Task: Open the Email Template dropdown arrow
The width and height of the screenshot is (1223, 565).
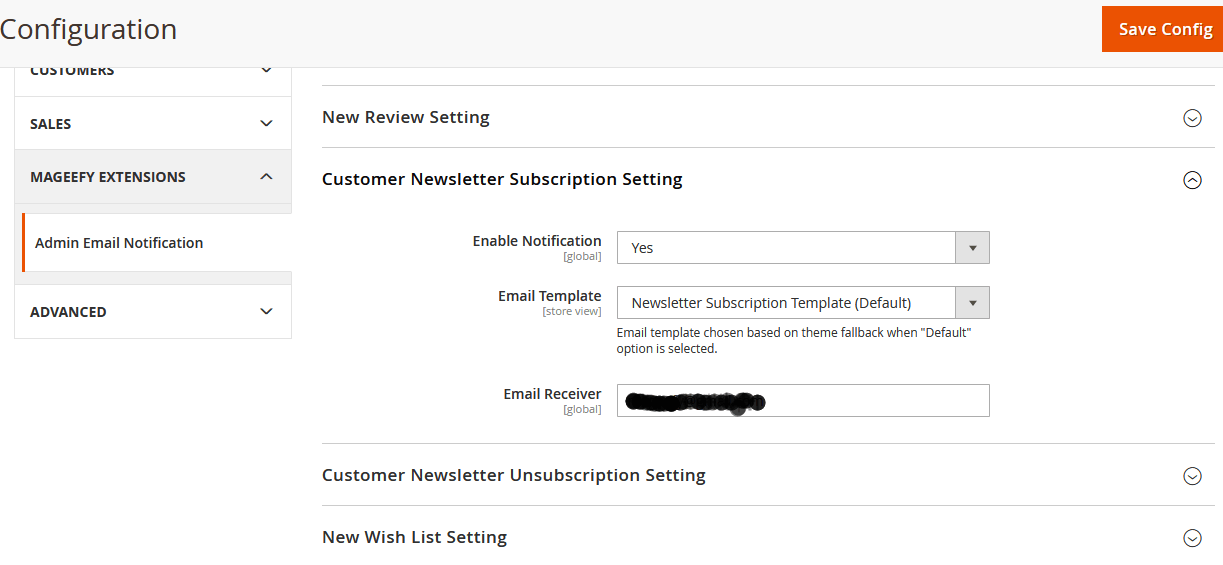Action: coord(972,303)
